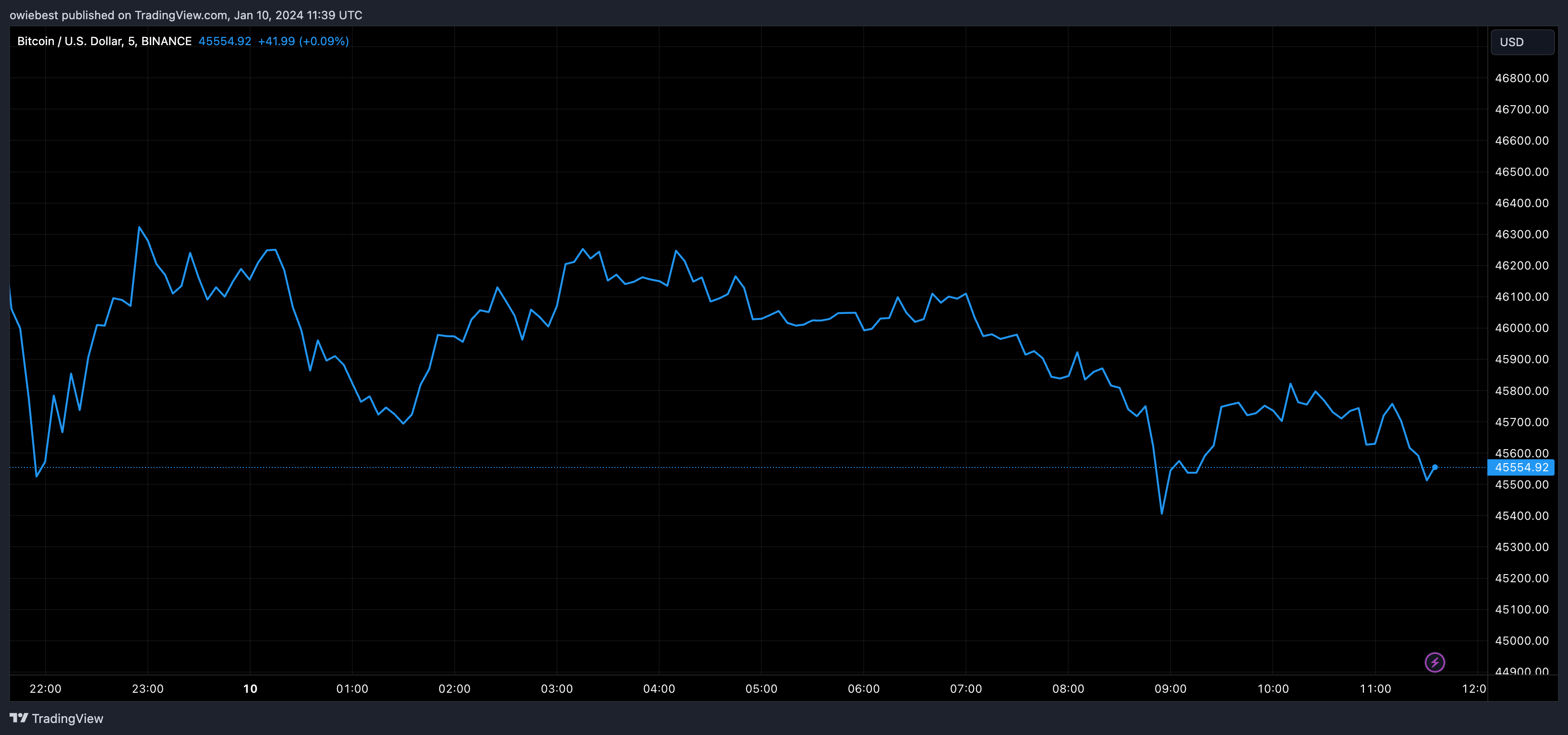
Task: Click the 12:00 label on the time axis
Action: pos(1475,689)
